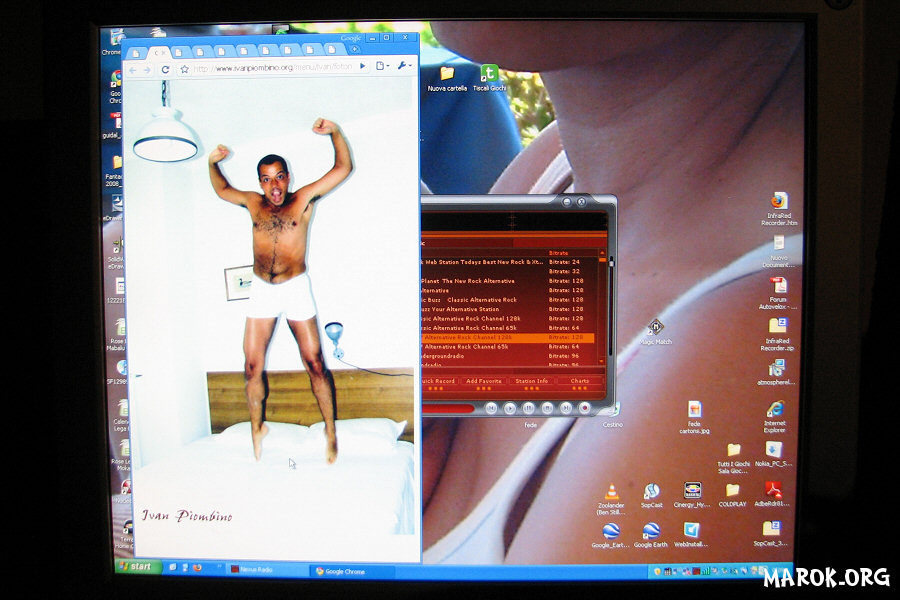Click Quick Record in the radio player
This screenshot has width=900, height=600.
pos(439,381)
